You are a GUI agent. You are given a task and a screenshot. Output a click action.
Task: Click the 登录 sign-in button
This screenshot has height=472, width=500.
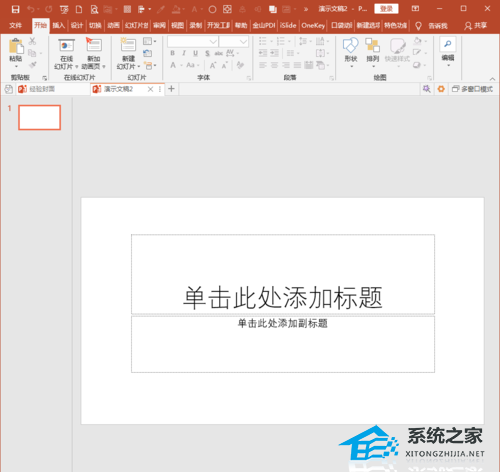[x=386, y=9]
